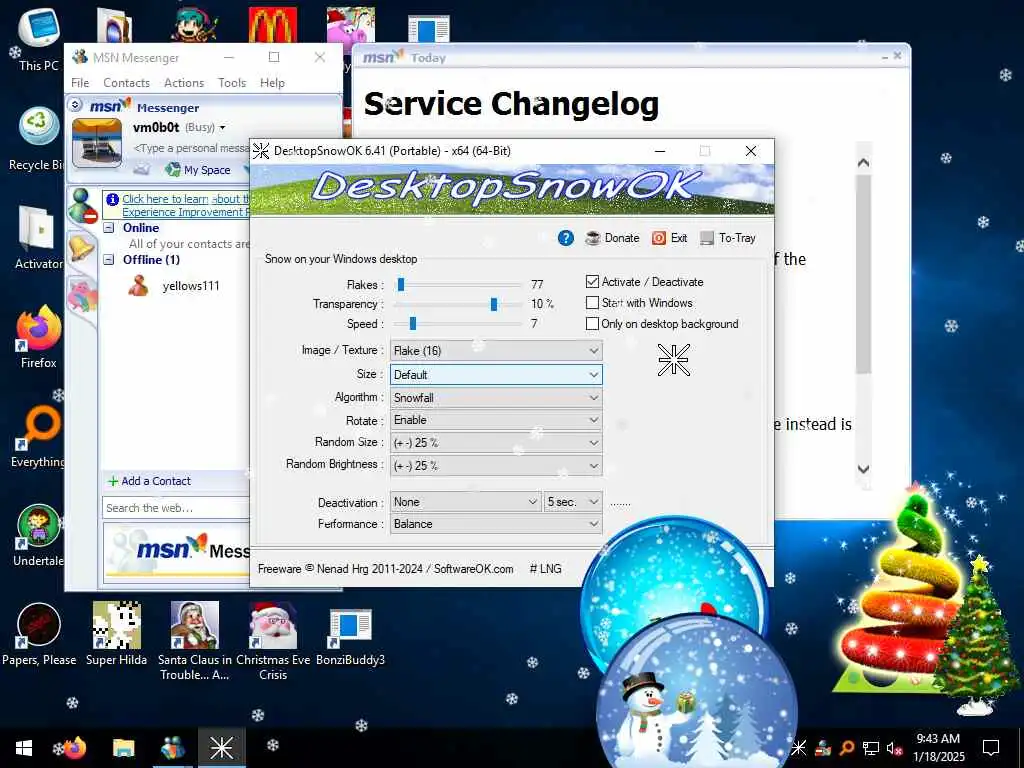Image resolution: width=1024 pixels, height=768 pixels.
Task: Collapse the Offline (1) contacts group
Action: pyautogui.click(x=109, y=260)
